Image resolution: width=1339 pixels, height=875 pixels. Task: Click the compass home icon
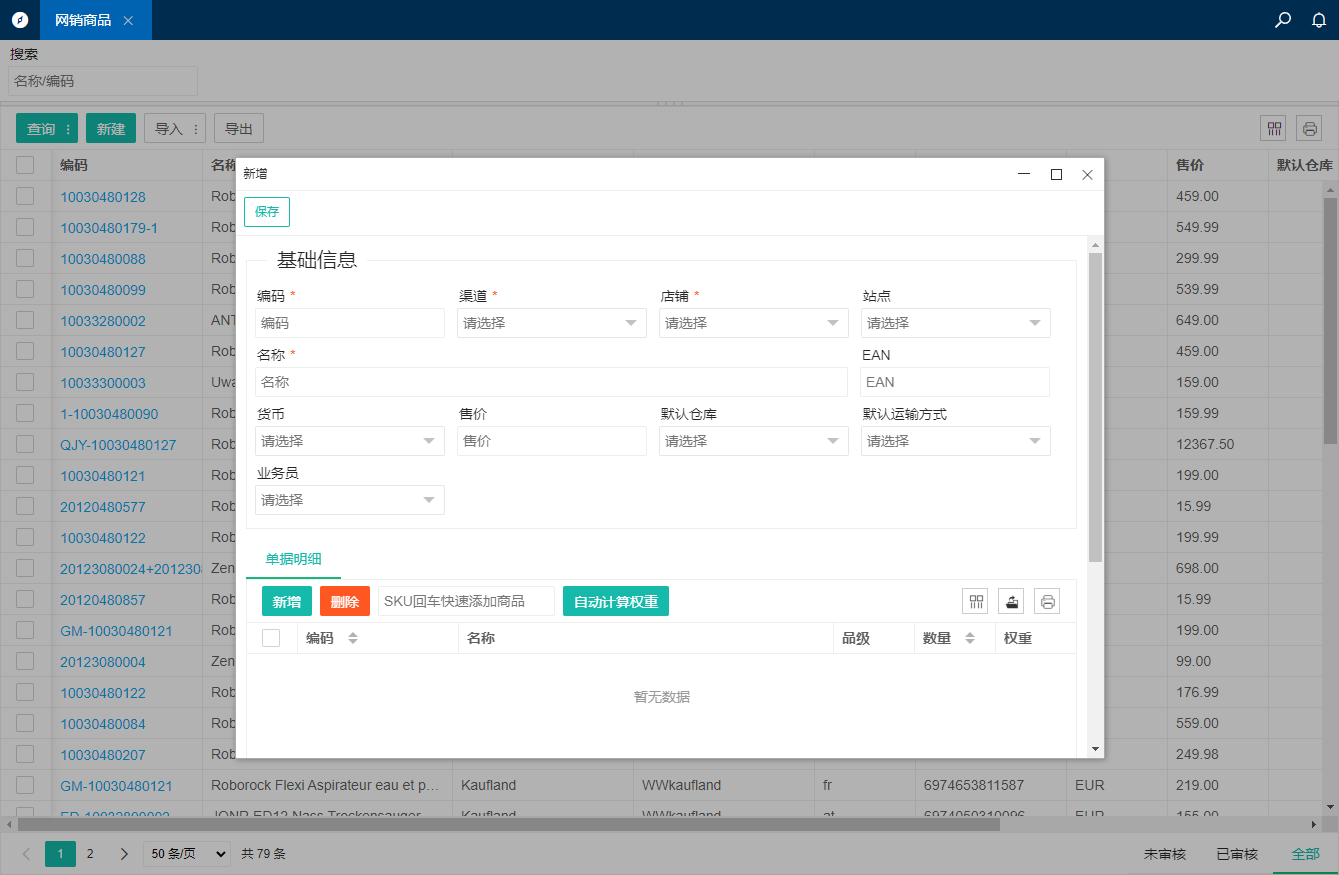click(x=20, y=20)
